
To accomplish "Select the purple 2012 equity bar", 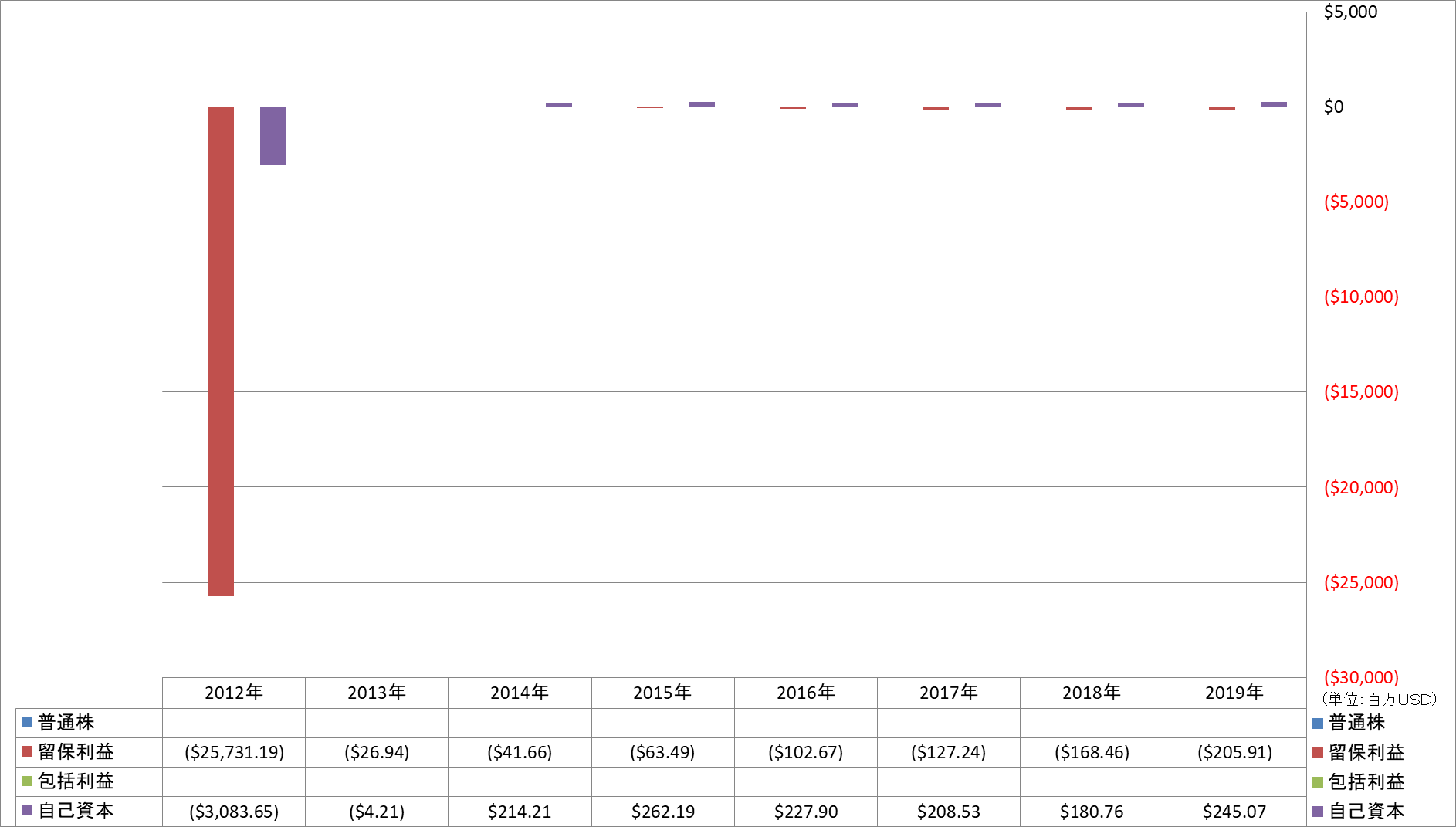I will coord(273,136).
